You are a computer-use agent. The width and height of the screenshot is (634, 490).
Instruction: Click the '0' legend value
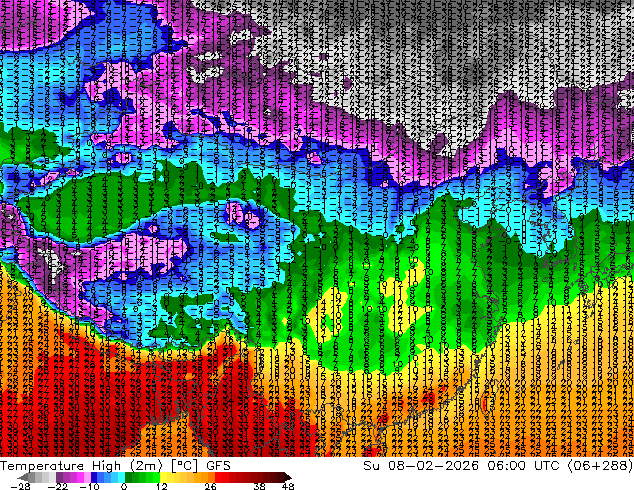pos(124,486)
